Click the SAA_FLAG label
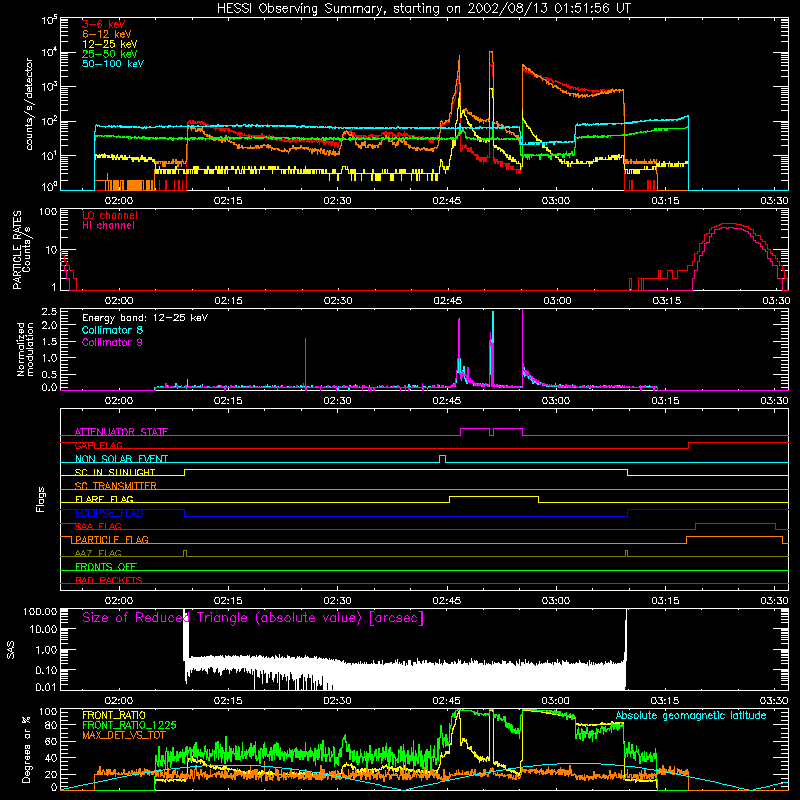Viewport: 800px width, 800px height. [x=98, y=526]
